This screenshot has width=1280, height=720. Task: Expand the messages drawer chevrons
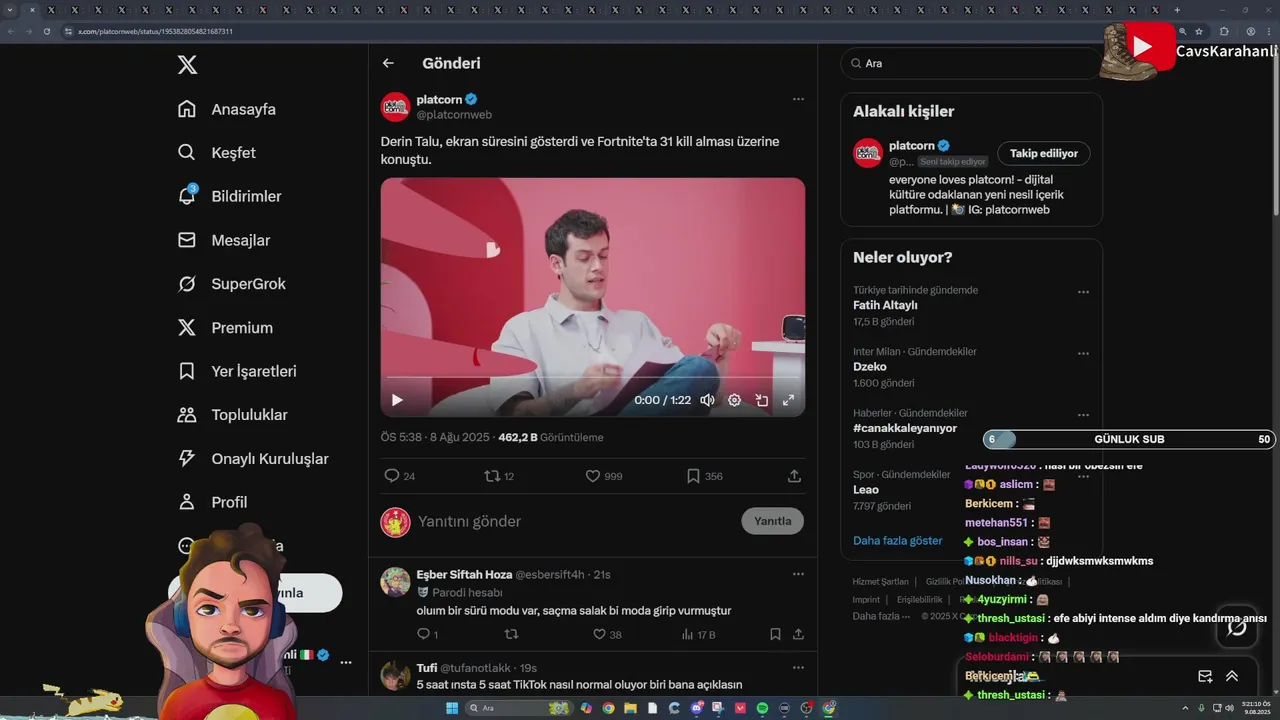pos(1232,677)
